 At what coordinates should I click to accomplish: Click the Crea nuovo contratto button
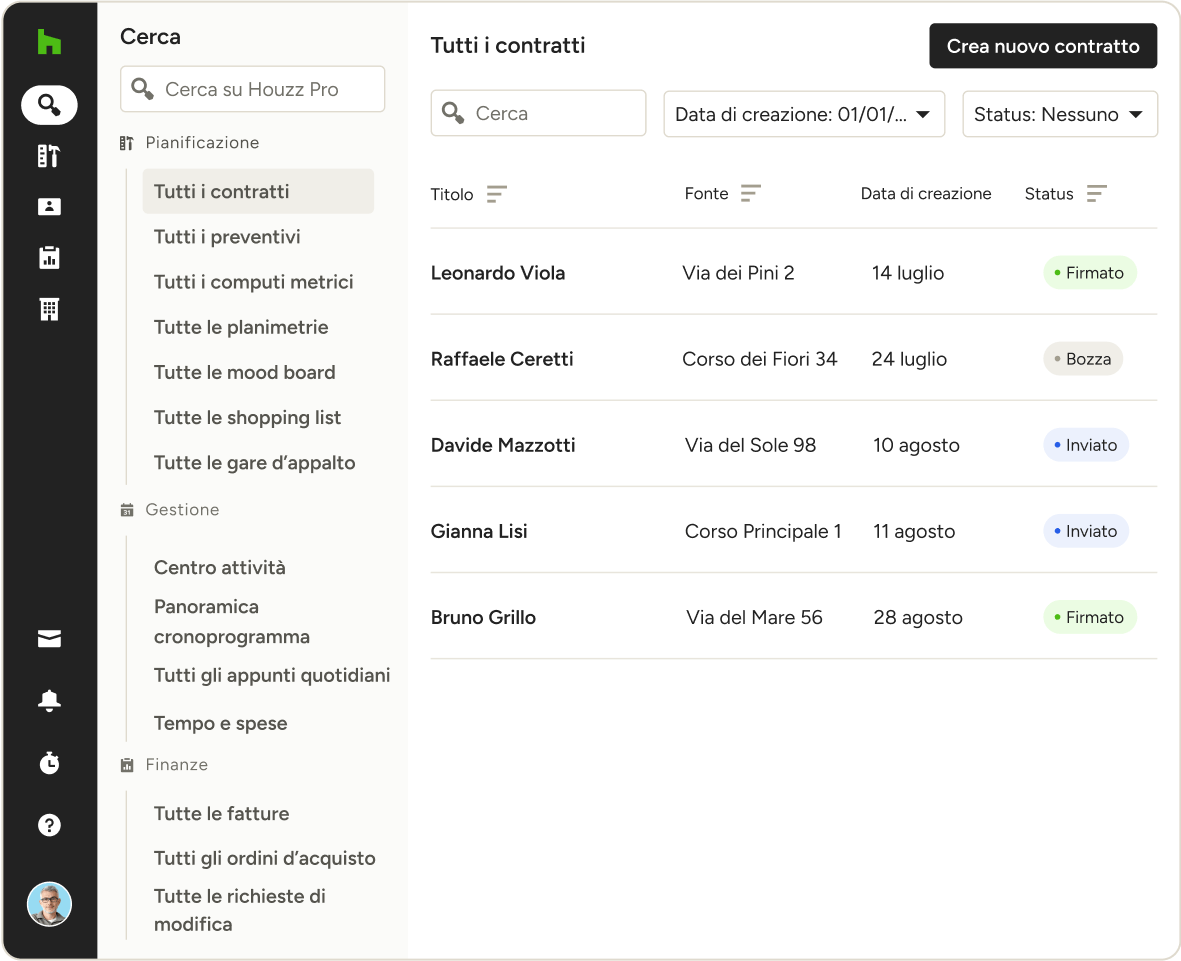(x=1042, y=46)
